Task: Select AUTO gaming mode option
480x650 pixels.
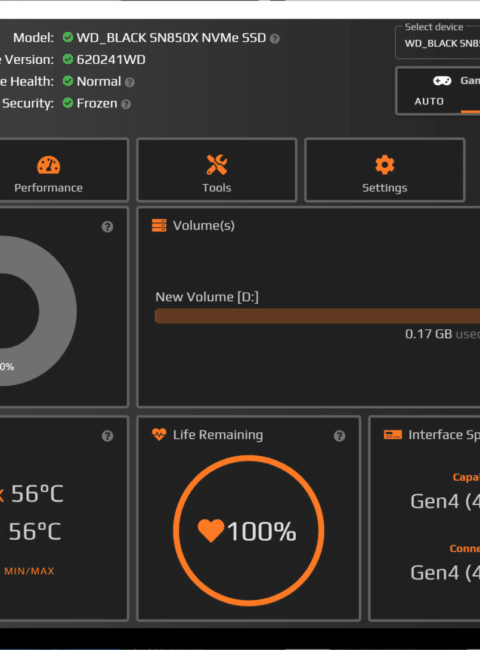Action: (x=429, y=101)
